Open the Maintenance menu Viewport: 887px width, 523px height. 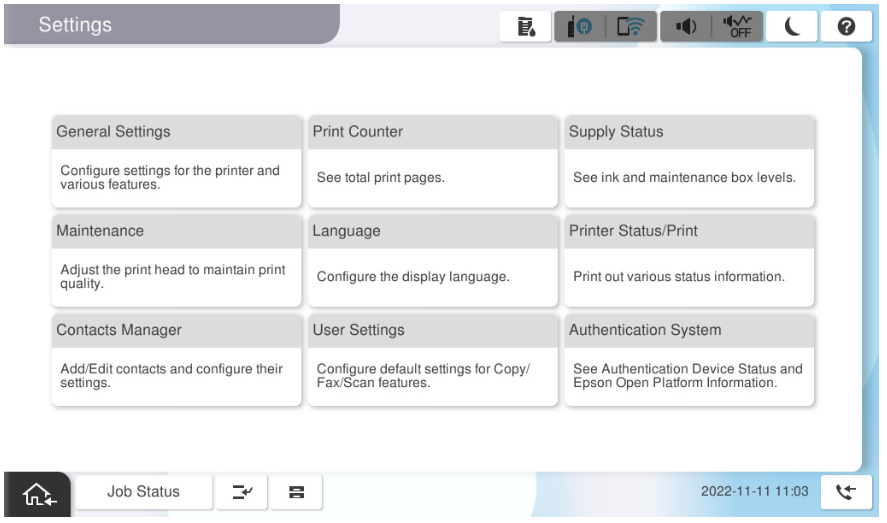(x=176, y=260)
